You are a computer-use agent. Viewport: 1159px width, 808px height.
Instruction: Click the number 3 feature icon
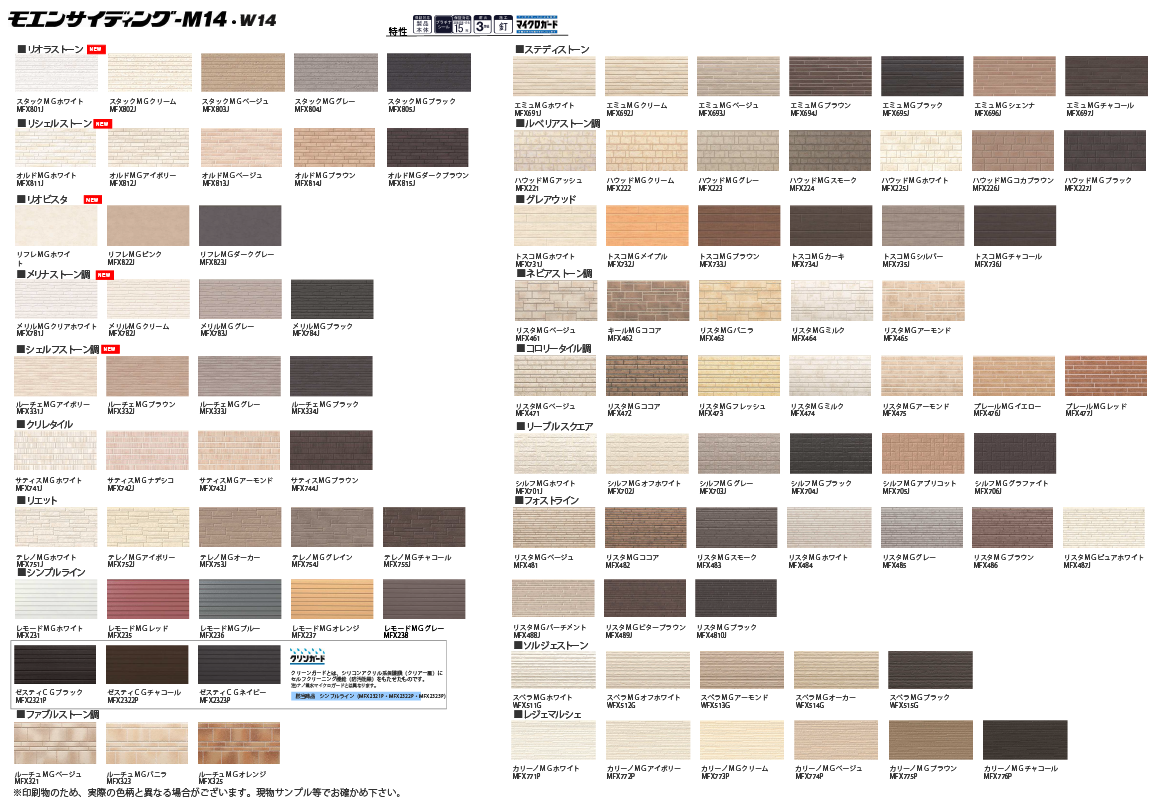coord(482,25)
